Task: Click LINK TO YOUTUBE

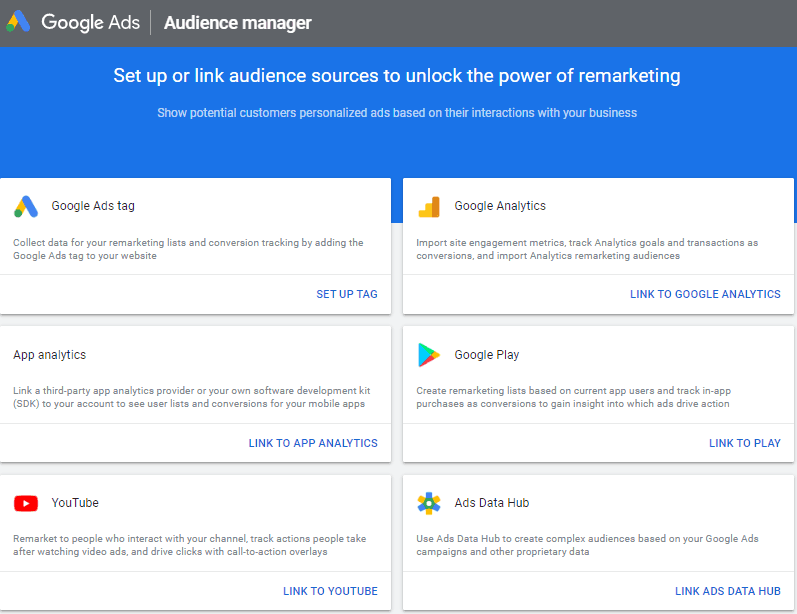Action: point(330,591)
